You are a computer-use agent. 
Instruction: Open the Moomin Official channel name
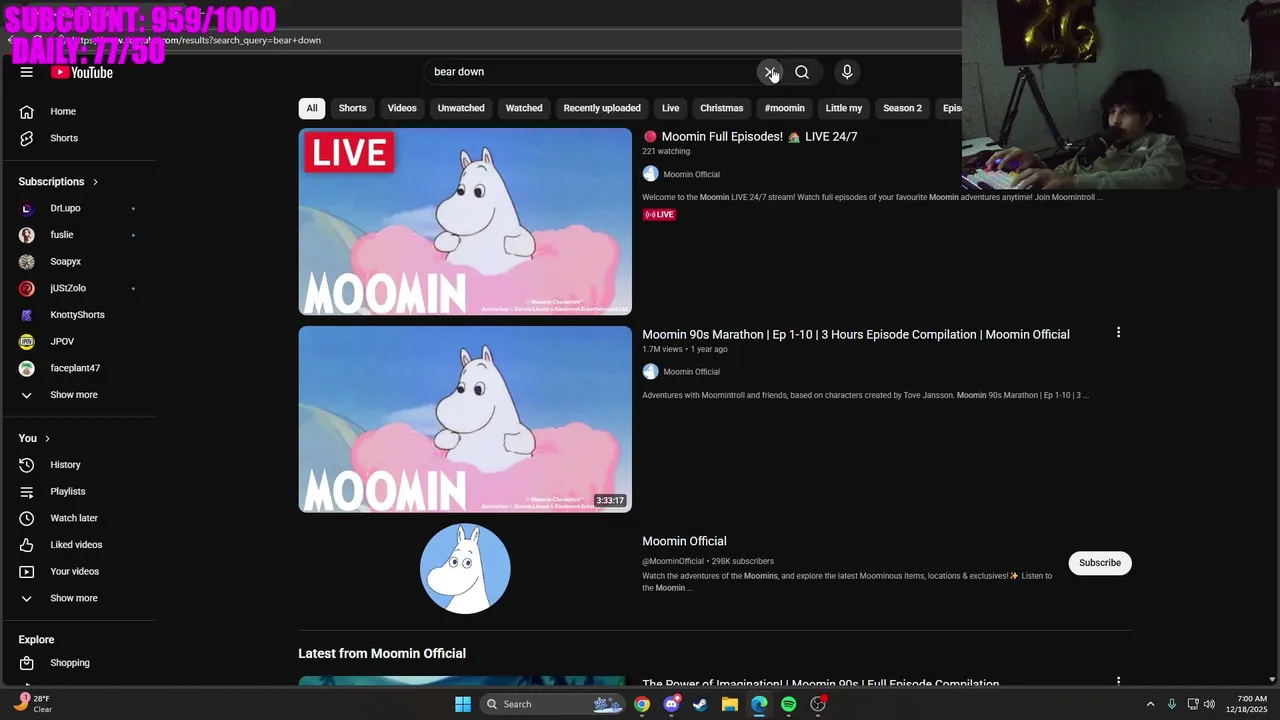pos(684,541)
